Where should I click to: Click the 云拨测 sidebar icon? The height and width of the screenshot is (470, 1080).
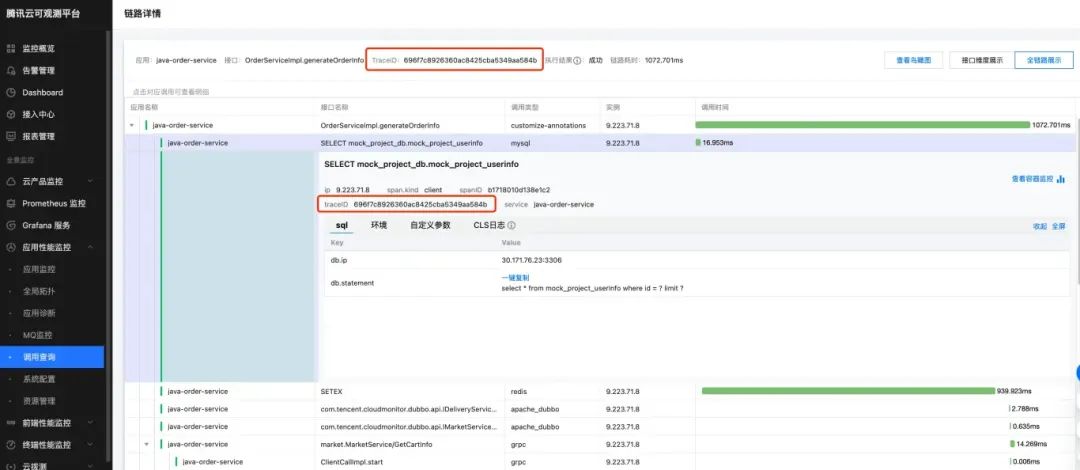click(10, 466)
